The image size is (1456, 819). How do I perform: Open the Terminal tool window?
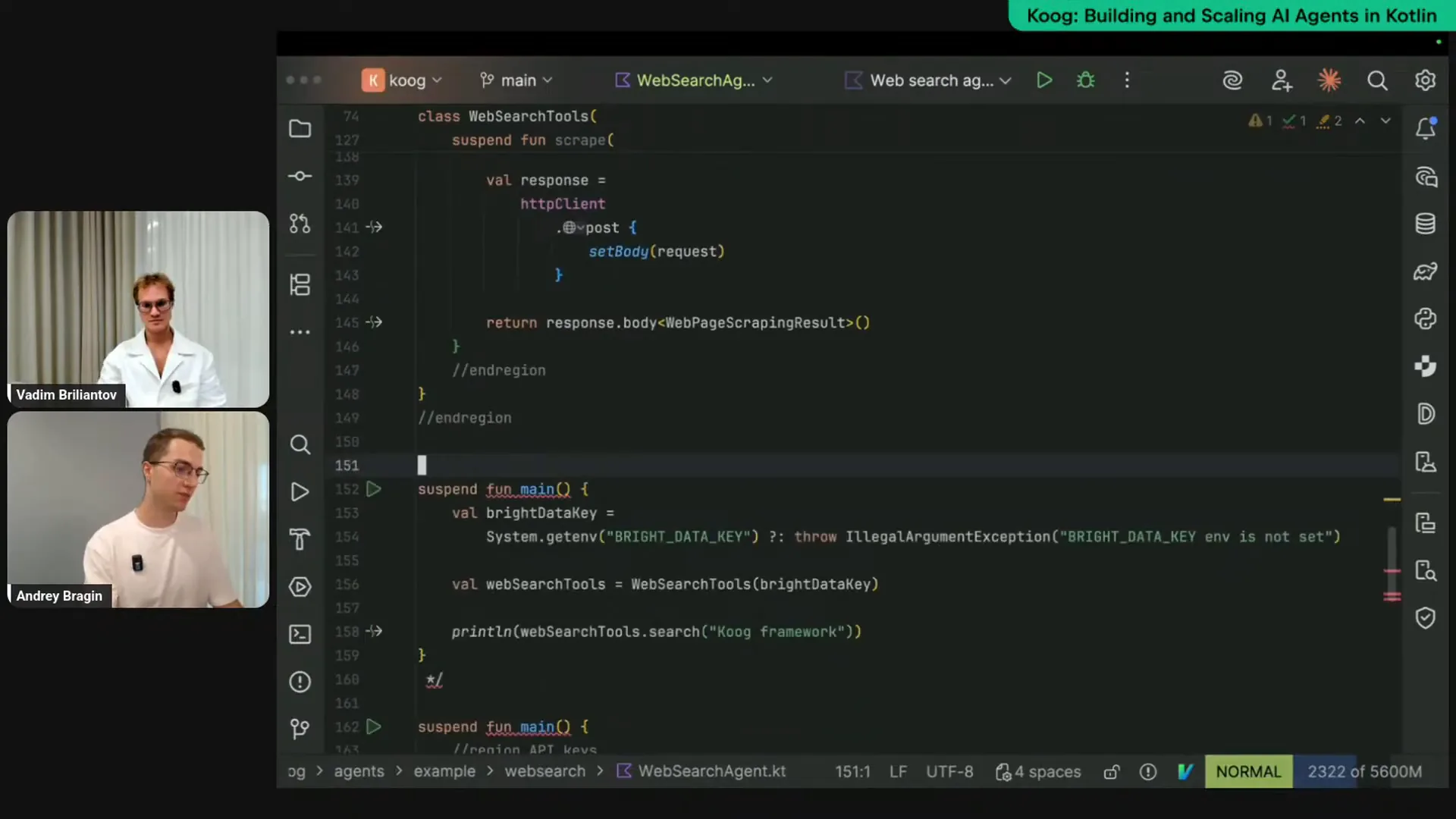tap(300, 634)
